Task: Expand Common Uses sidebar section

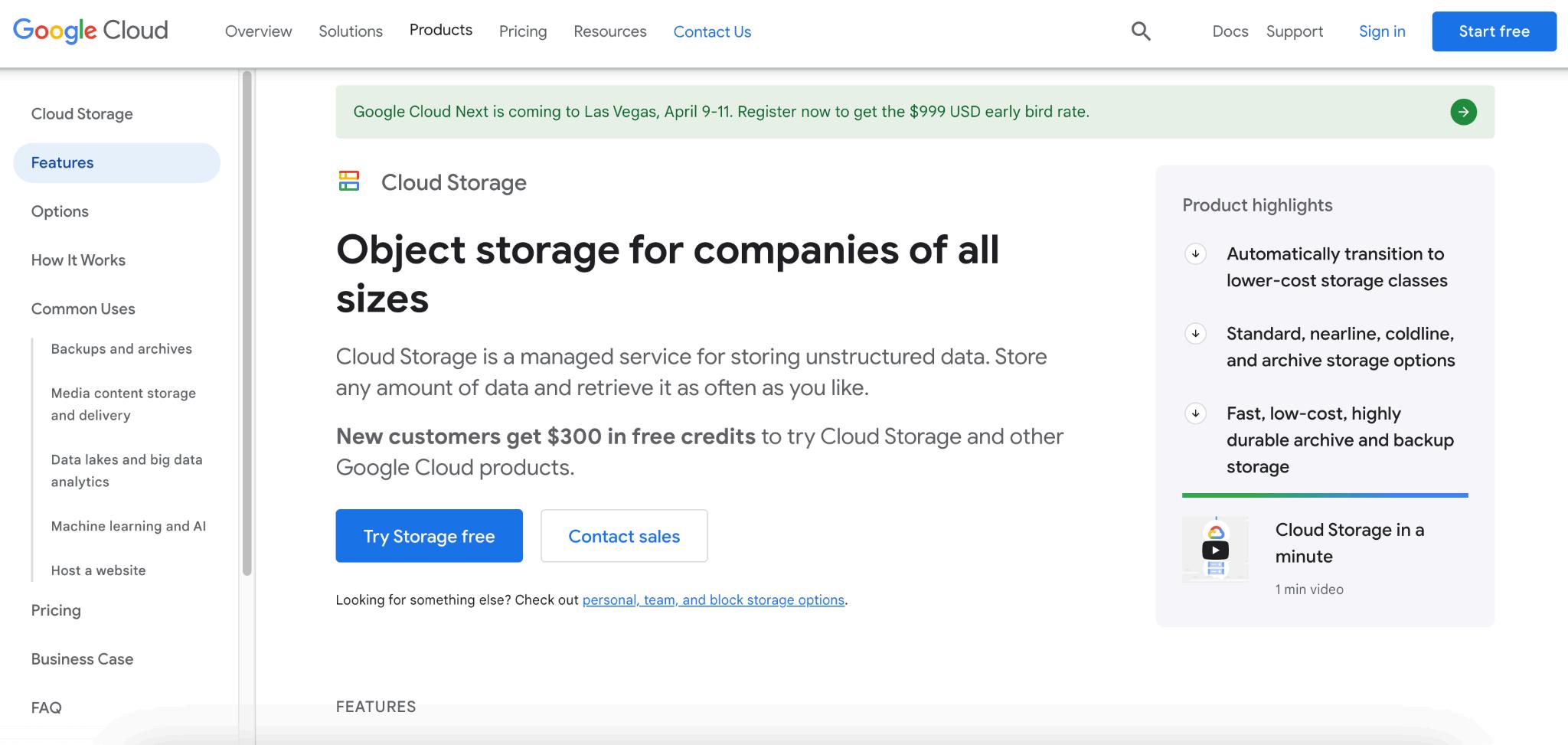Action: 83,309
